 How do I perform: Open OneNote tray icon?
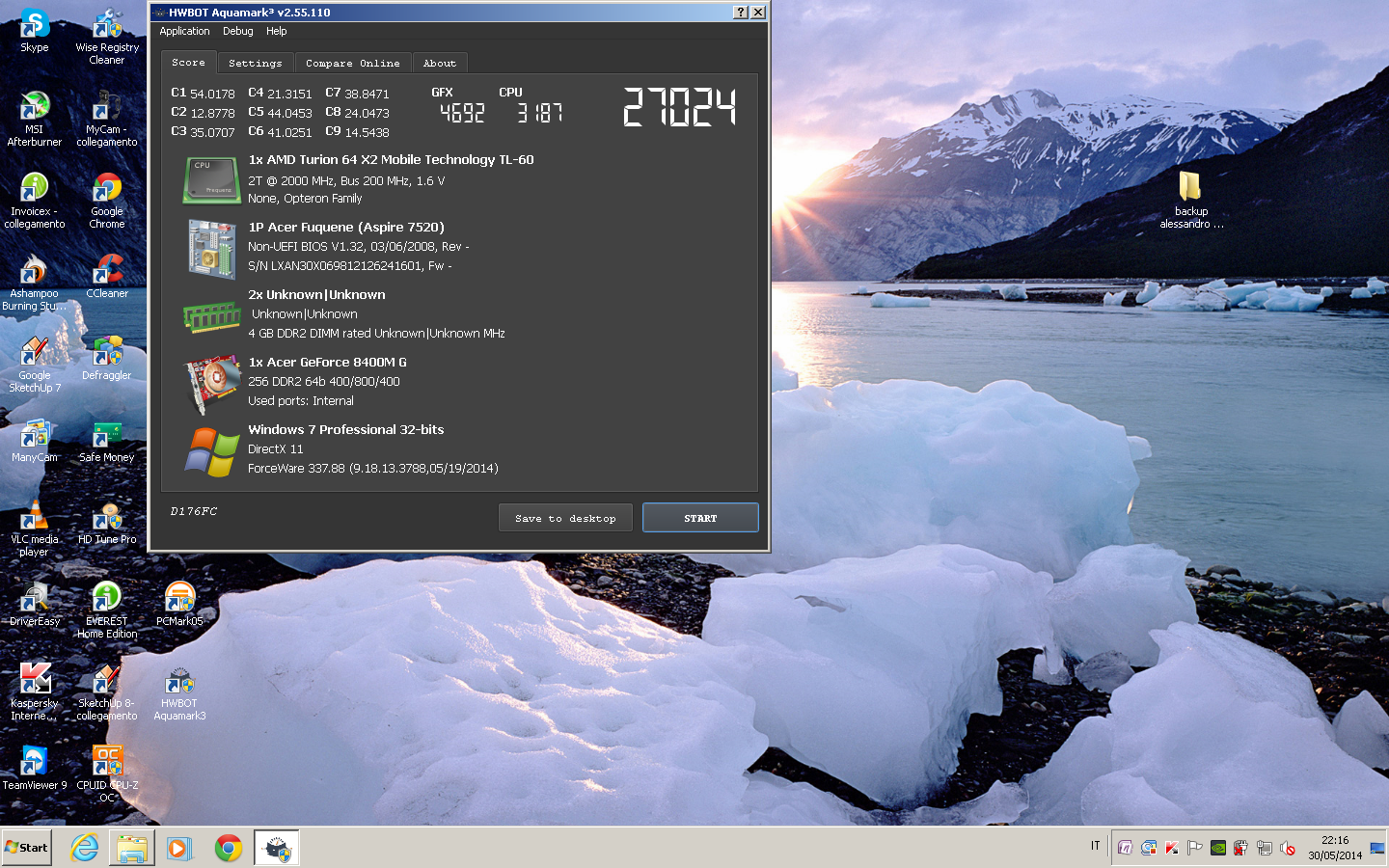coord(1126,848)
